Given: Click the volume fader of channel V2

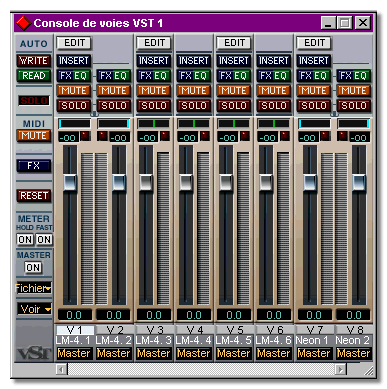Looking at the screenshot, I should coord(119,182).
